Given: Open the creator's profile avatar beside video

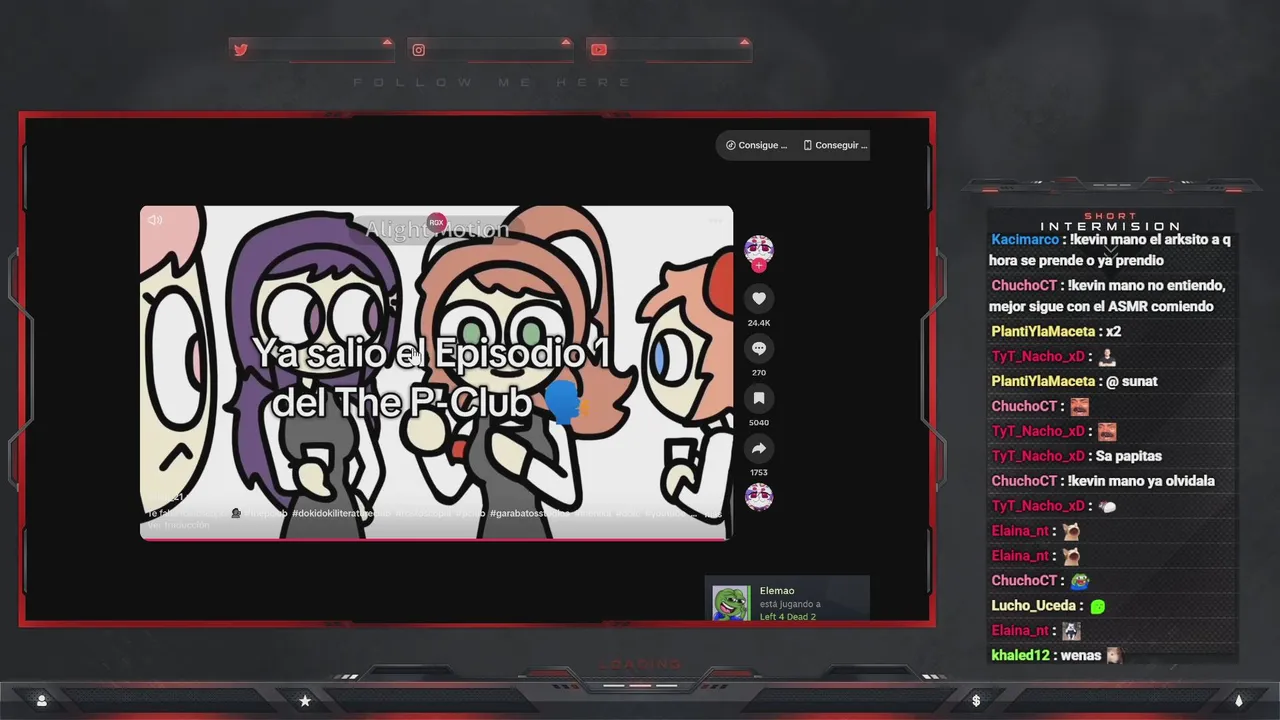Looking at the screenshot, I should click(x=759, y=249).
